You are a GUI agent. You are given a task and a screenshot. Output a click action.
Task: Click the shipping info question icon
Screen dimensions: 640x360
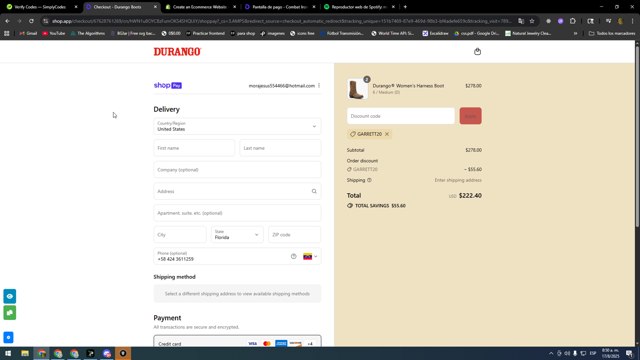369,180
